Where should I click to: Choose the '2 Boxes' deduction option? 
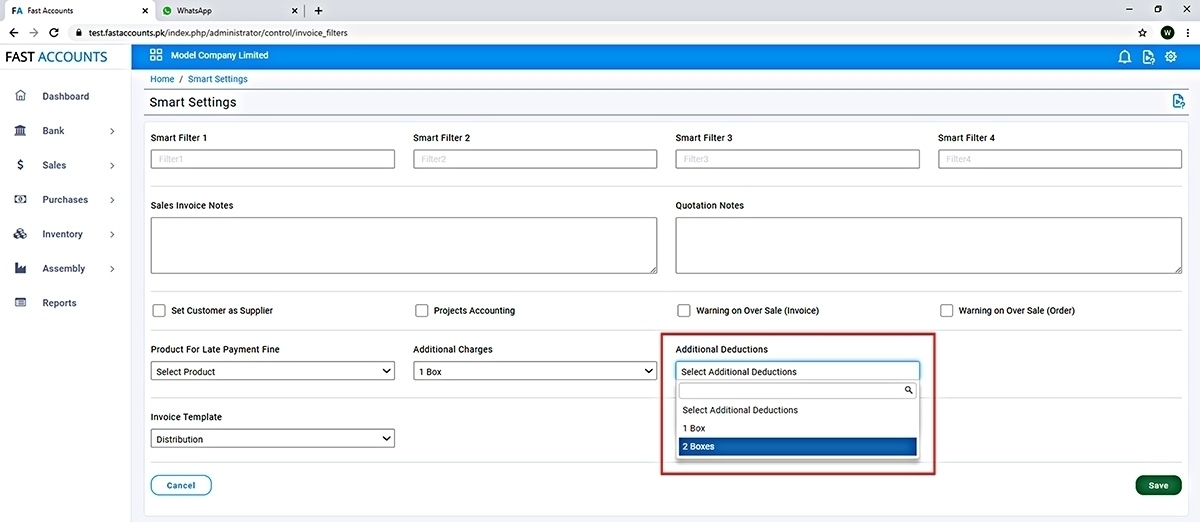(797, 446)
